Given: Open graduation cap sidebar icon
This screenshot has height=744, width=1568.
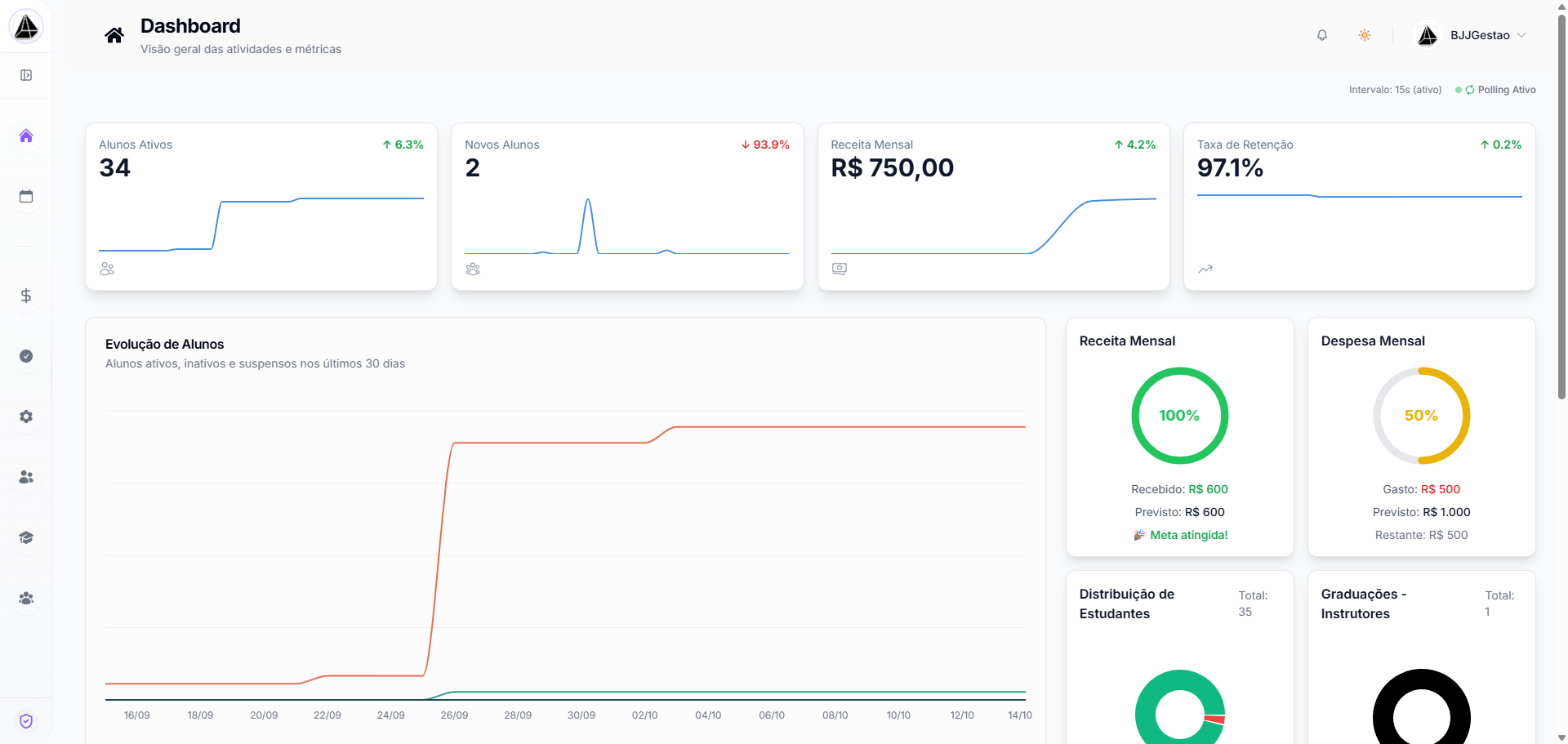Looking at the screenshot, I should coord(26,537).
